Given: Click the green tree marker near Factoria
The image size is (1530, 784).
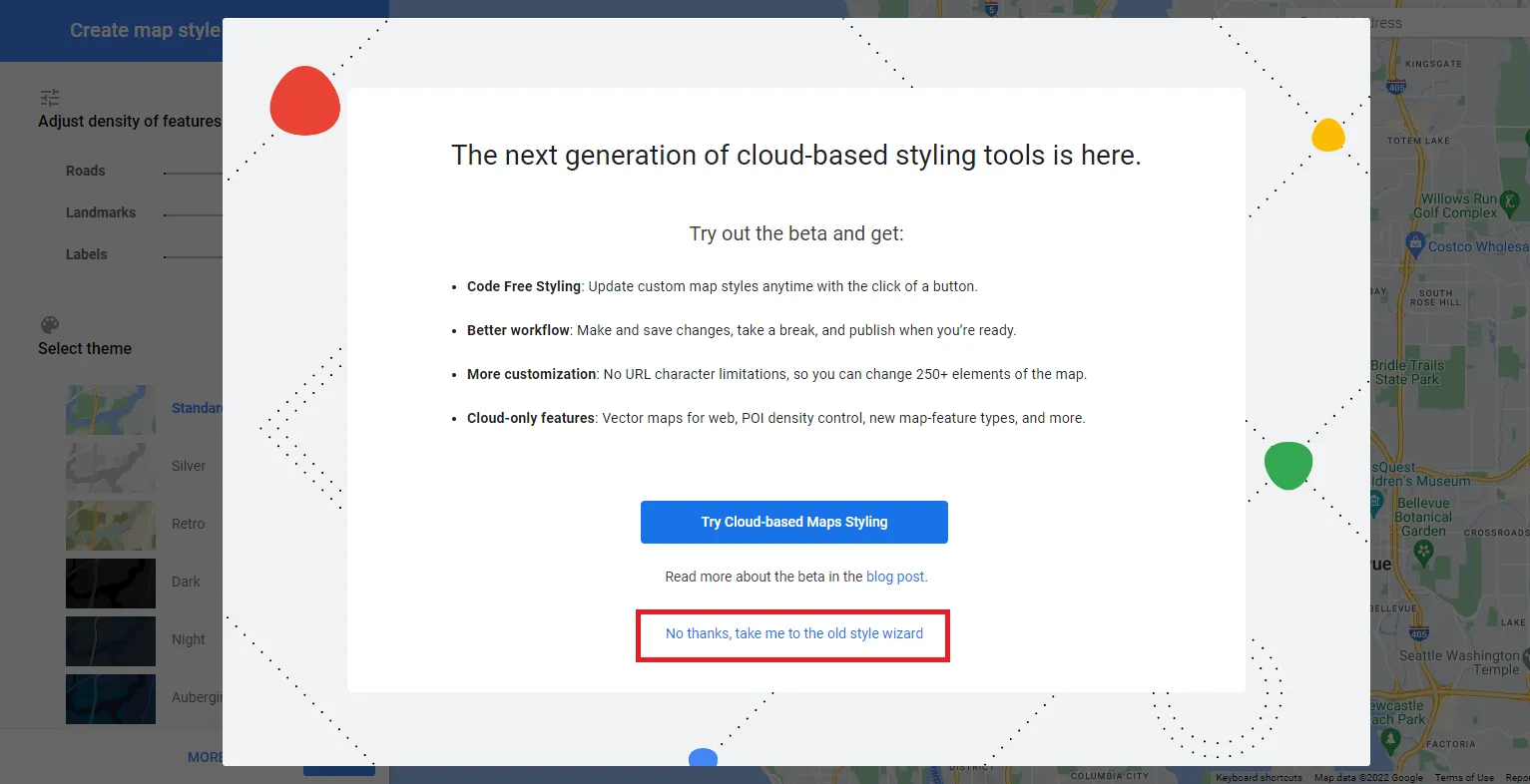Looking at the screenshot, I should click(x=1391, y=738).
